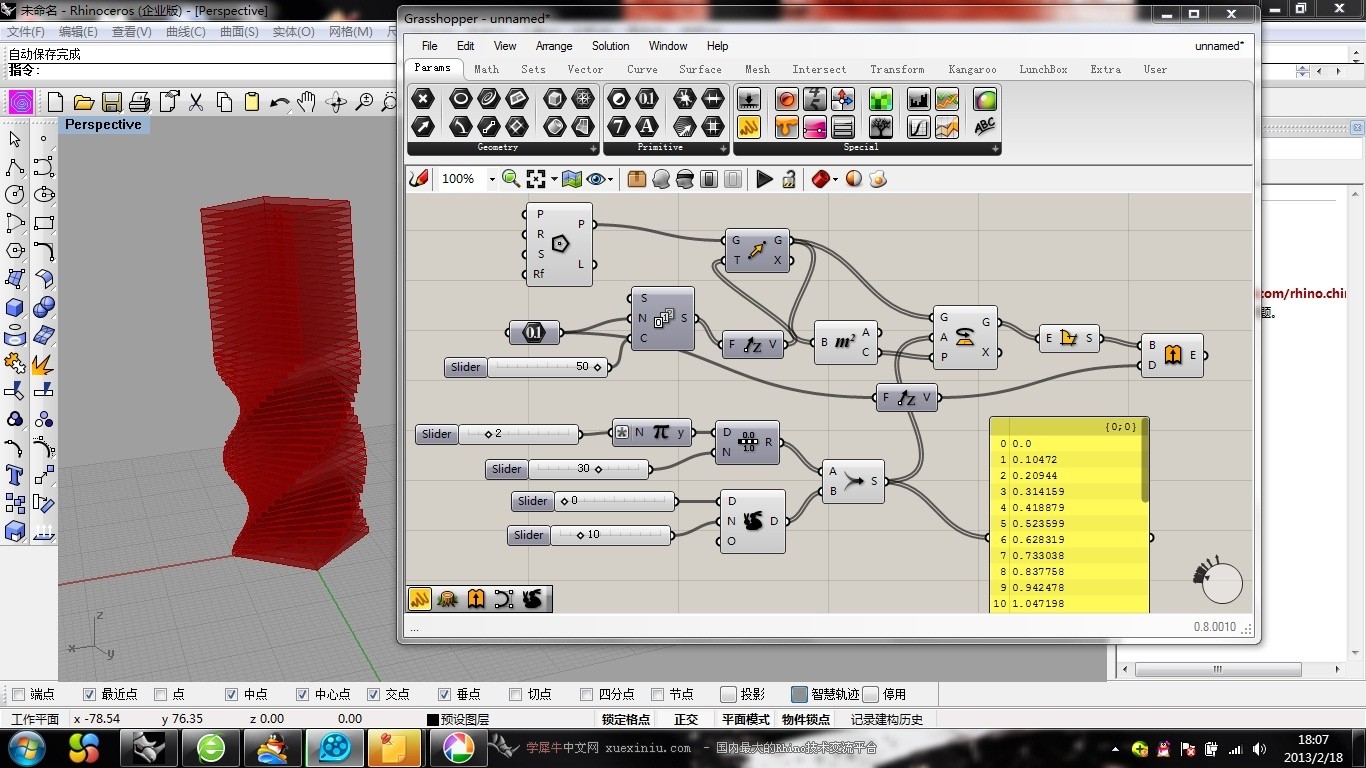Click the purple Grasshopper spiral icon in Rhino
This screenshot has width=1366, height=768.
[x=21, y=102]
